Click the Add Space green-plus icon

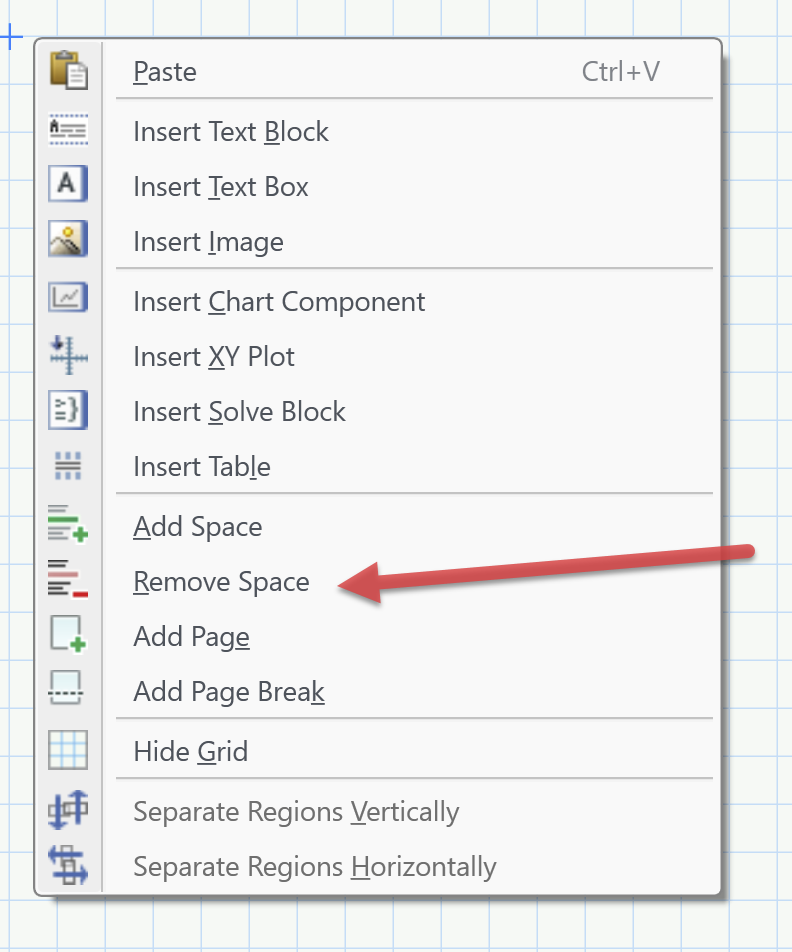pos(68,525)
